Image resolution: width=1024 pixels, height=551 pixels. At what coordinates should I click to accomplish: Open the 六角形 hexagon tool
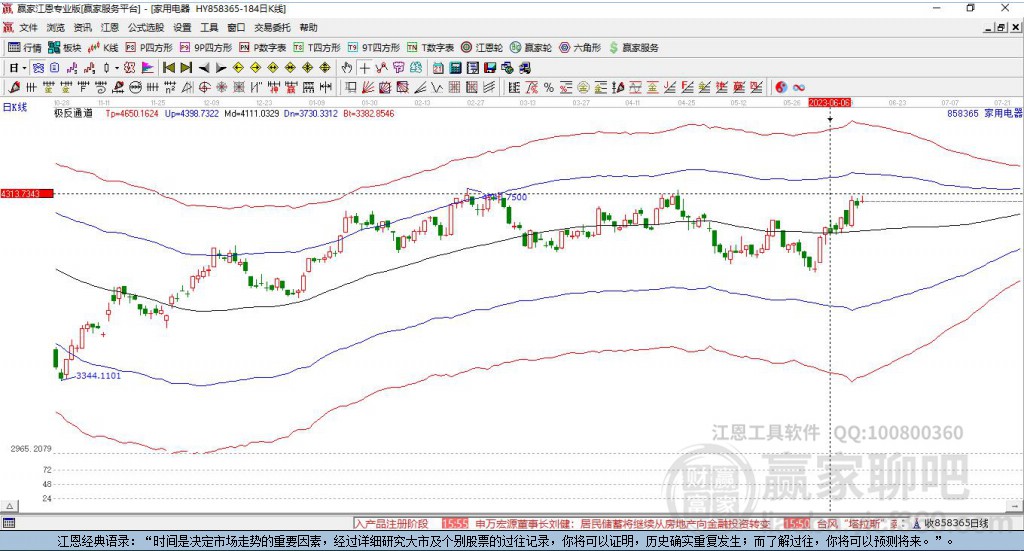click(x=580, y=48)
